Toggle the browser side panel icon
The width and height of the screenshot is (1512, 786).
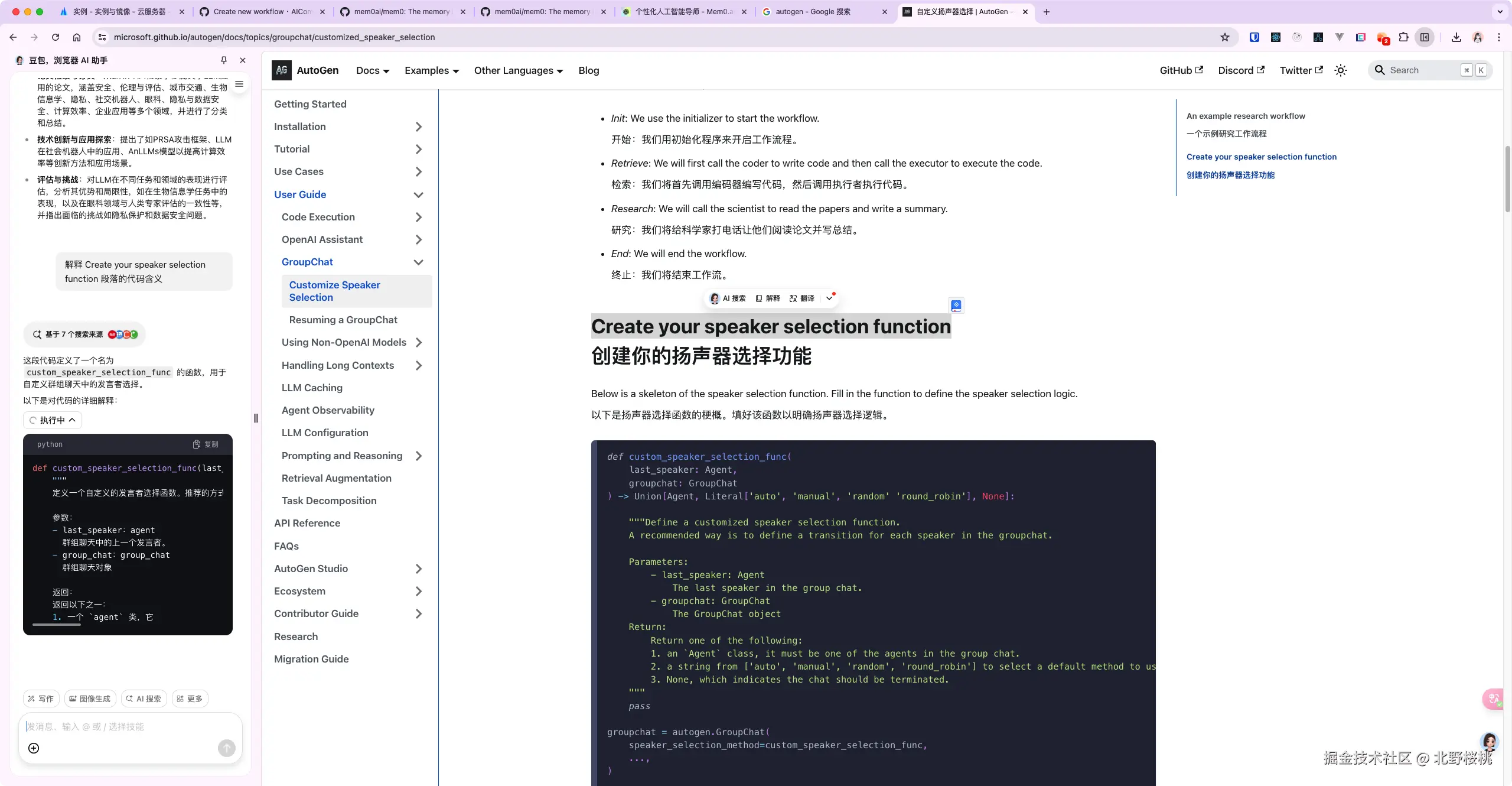point(1425,37)
